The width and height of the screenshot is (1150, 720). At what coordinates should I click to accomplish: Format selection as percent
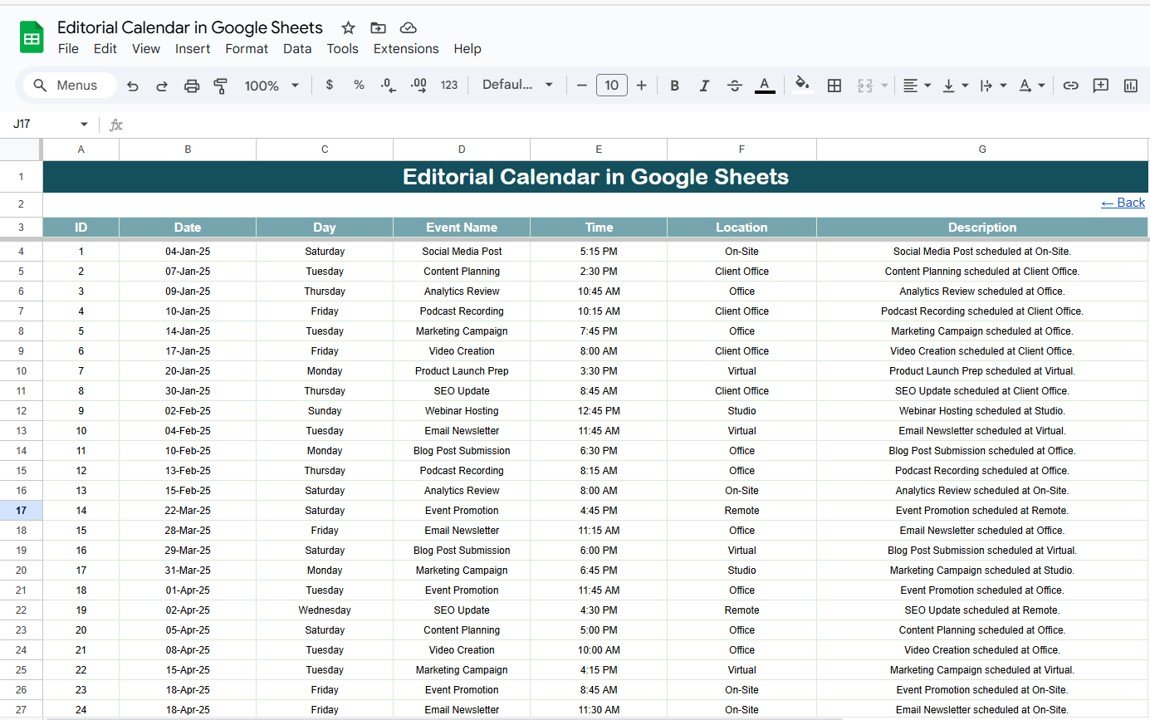pos(359,86)
